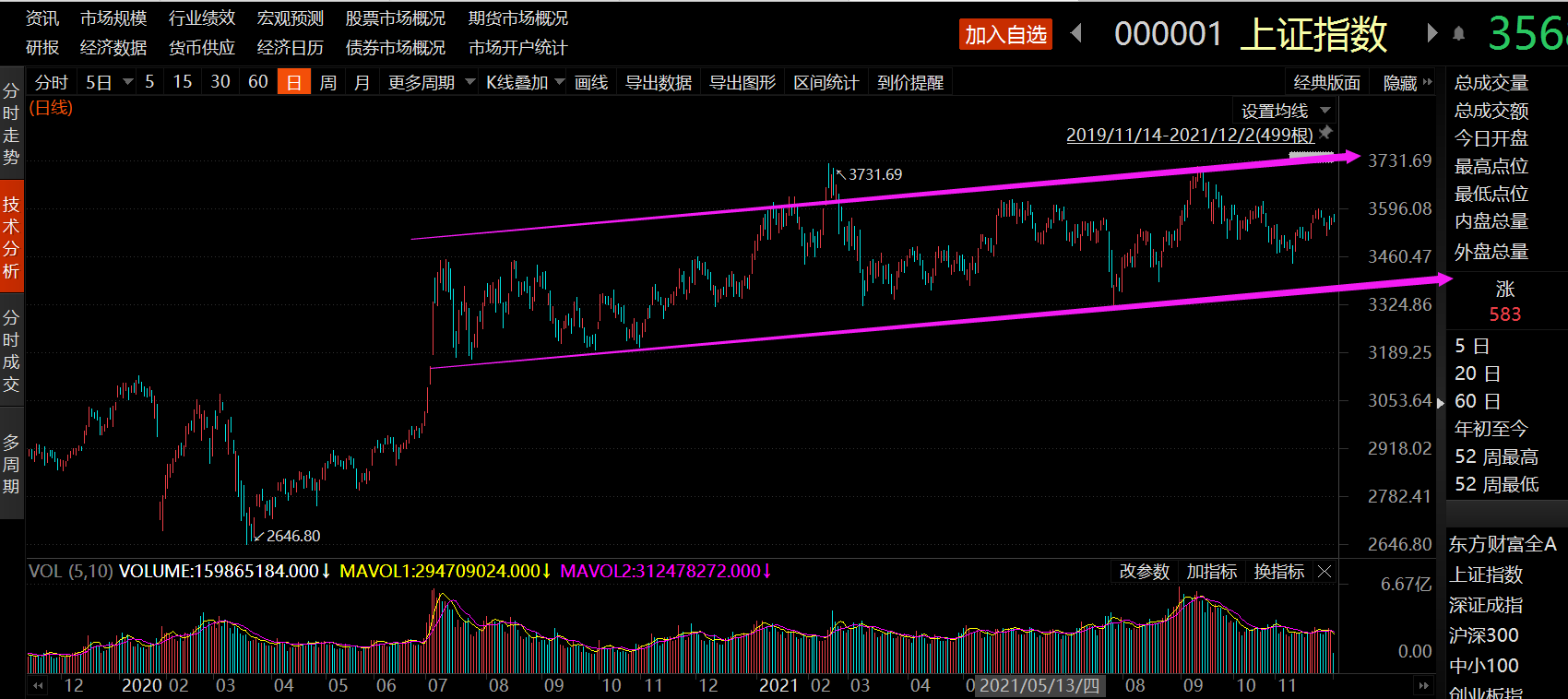Click the price alert bell icon
The width and height of the screenshot is (1568, 699).
point(1458,34)
